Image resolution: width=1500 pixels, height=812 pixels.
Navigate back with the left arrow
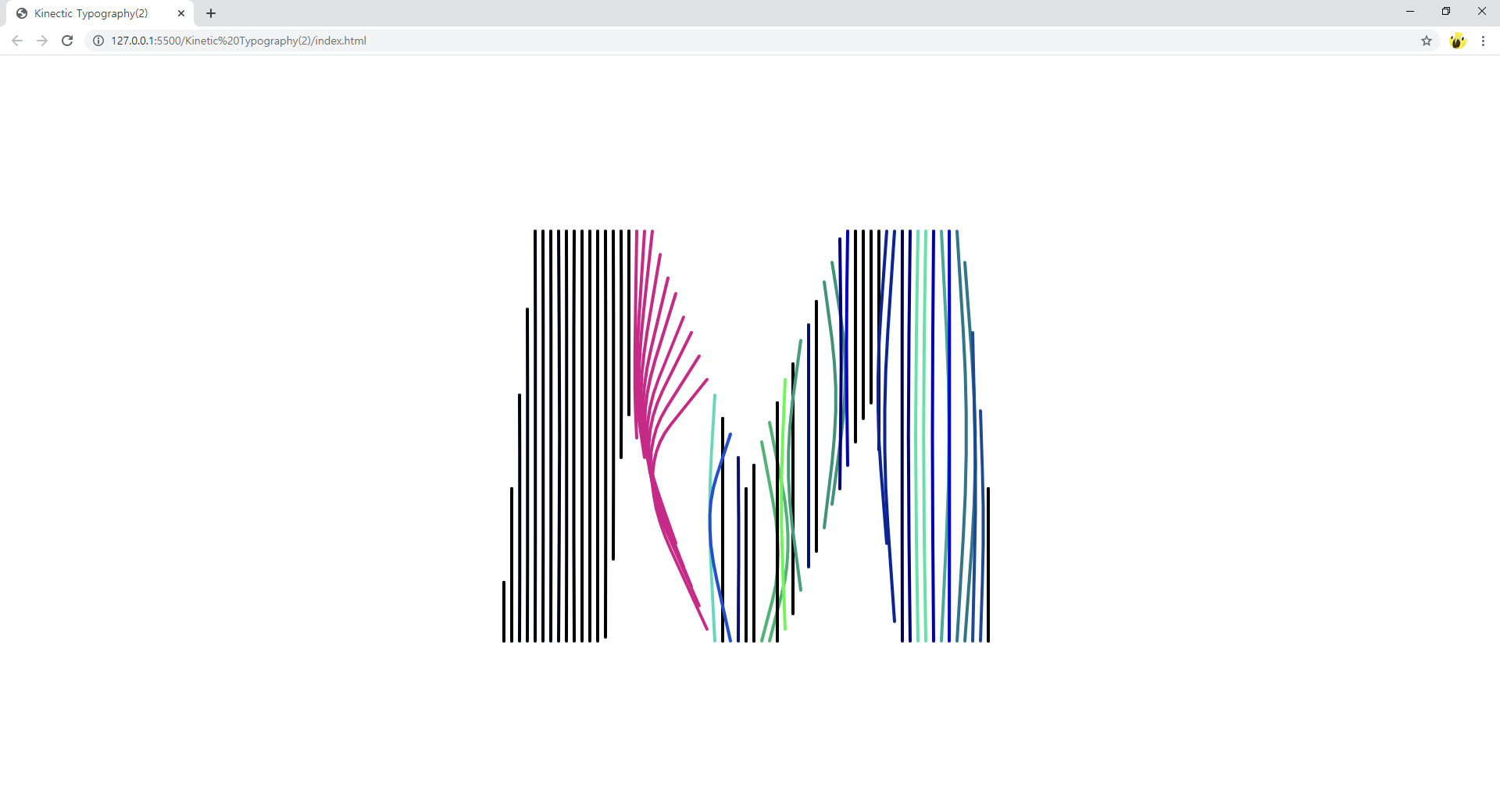tap(16, 41)
